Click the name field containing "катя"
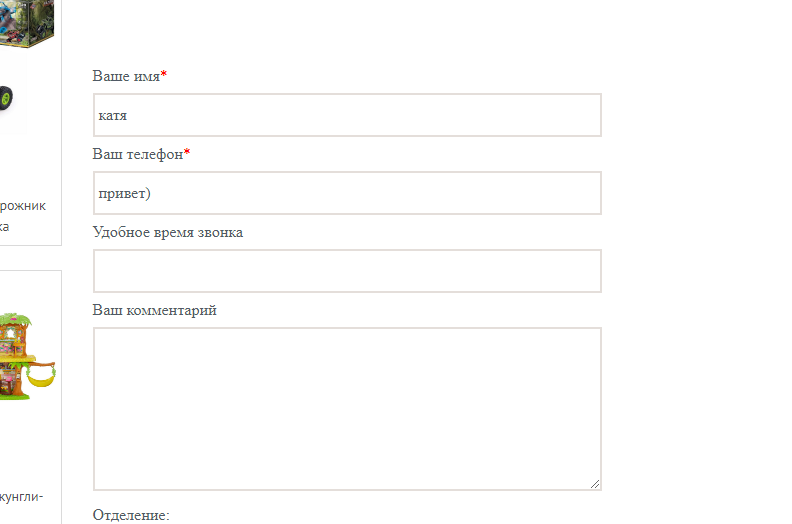Viewport: 792px width, 524px height. click(346, 115)
